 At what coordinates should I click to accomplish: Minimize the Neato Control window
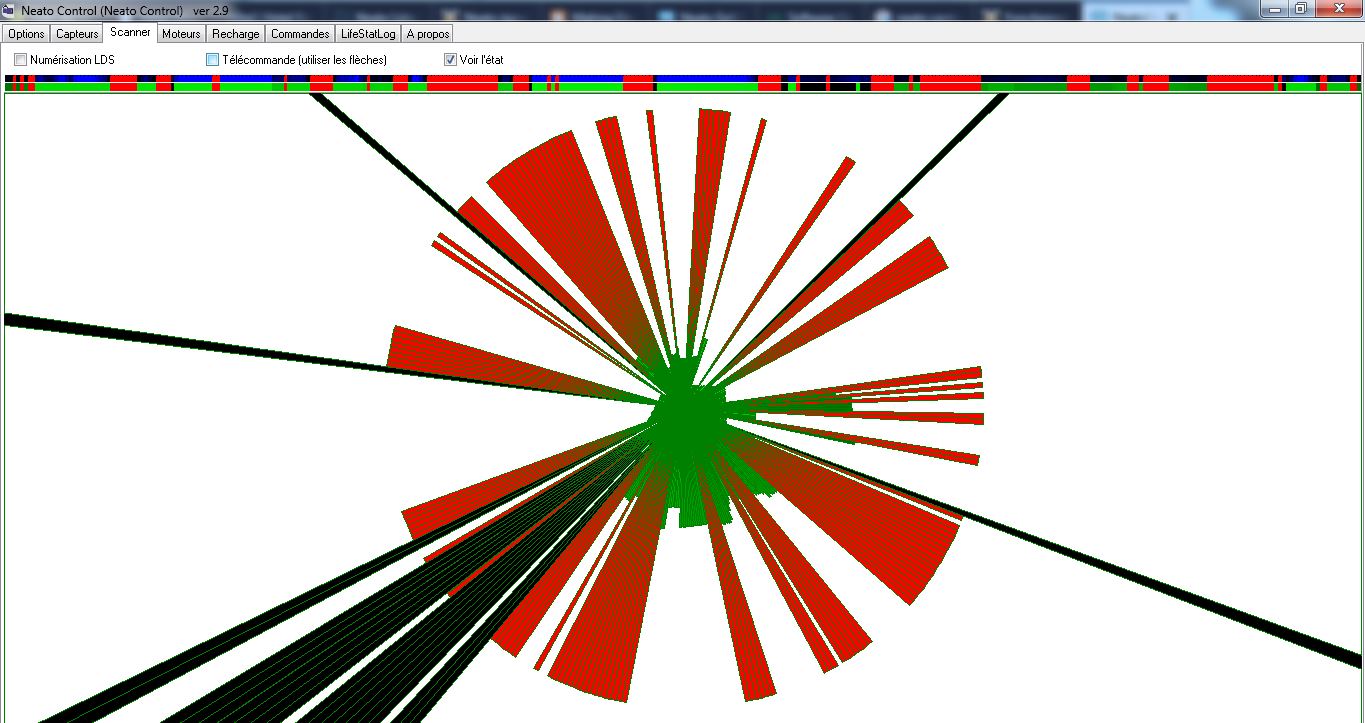(x=1274, y=8)
